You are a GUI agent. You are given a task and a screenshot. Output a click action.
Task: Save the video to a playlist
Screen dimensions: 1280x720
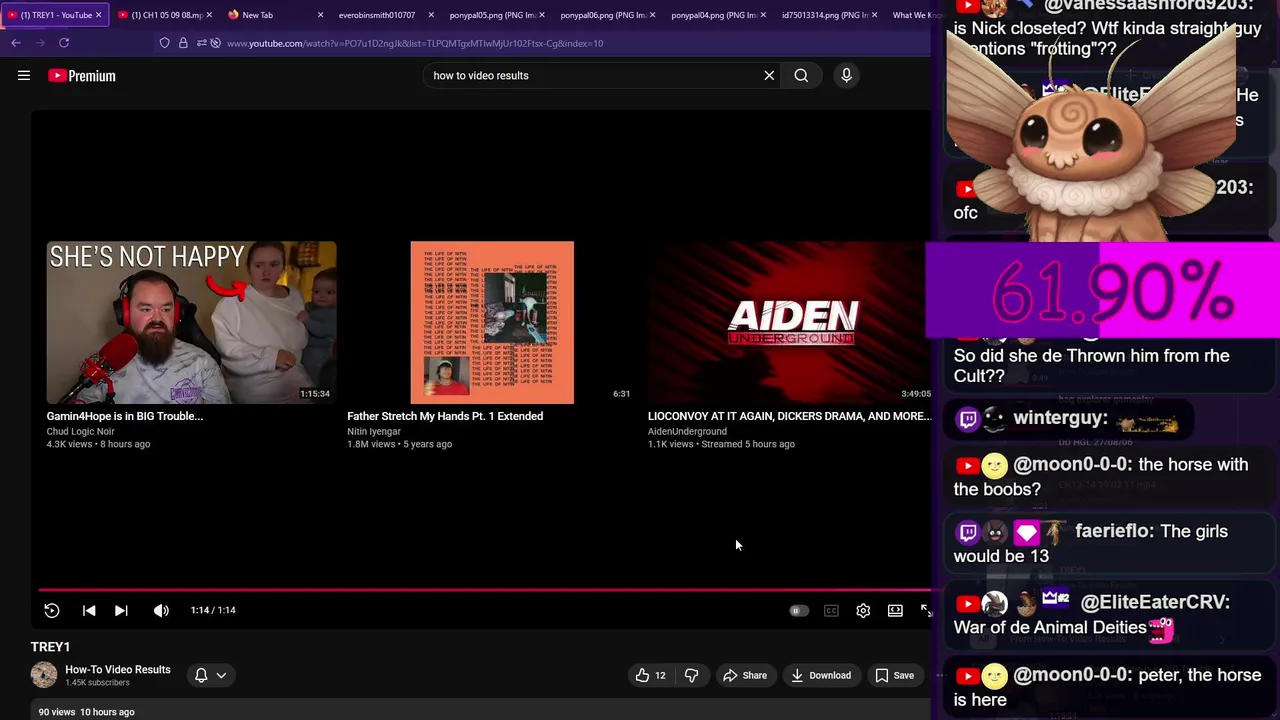point(895,675)
